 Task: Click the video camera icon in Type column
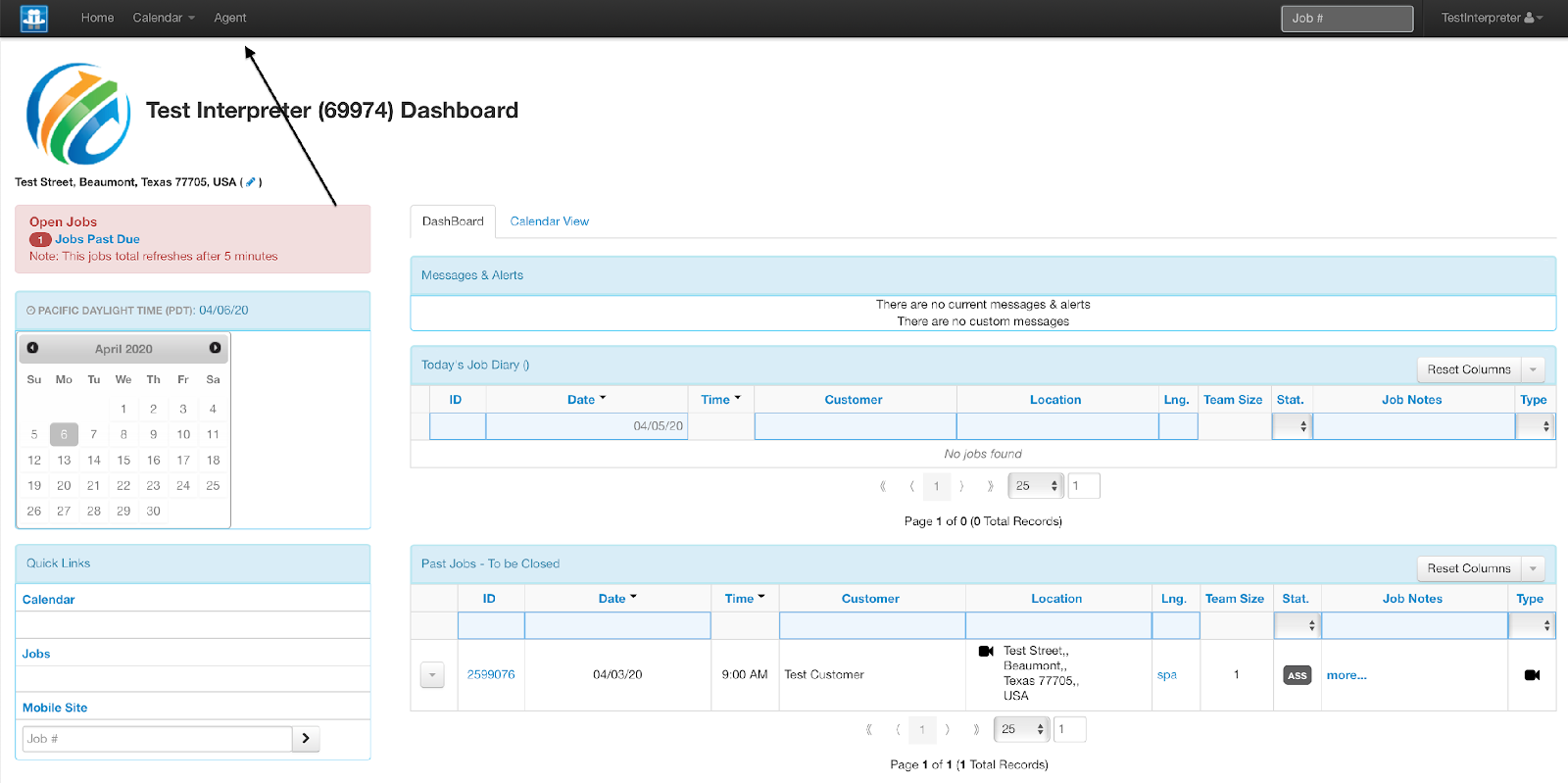[1532, 675]
